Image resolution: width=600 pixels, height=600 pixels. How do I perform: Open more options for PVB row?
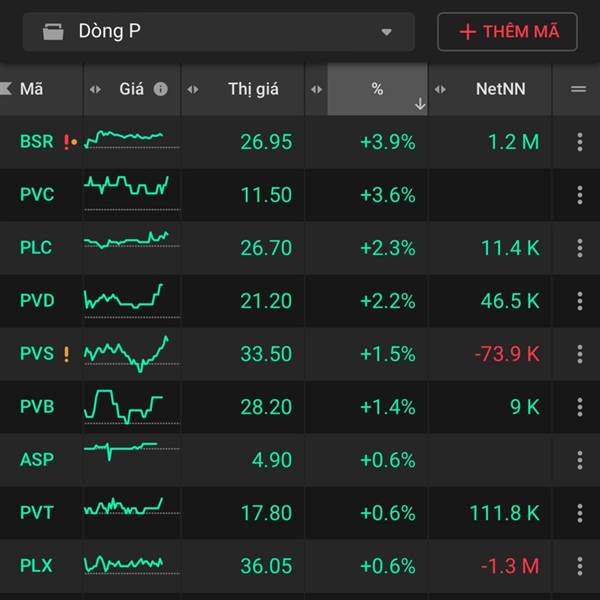tap(580, 407)
